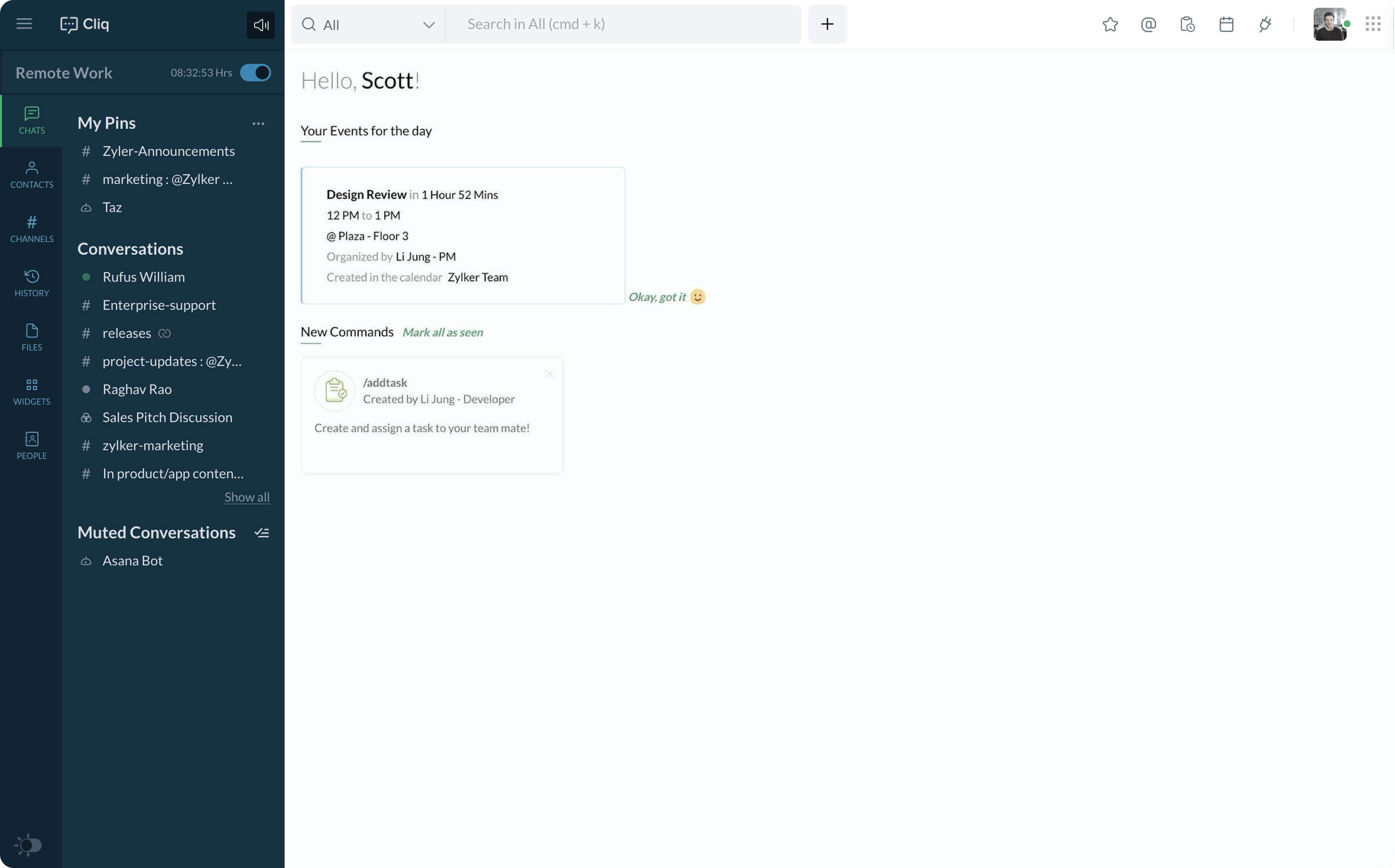Click the compose new message button
1395x868 pixels.
(x=827, y=23)
